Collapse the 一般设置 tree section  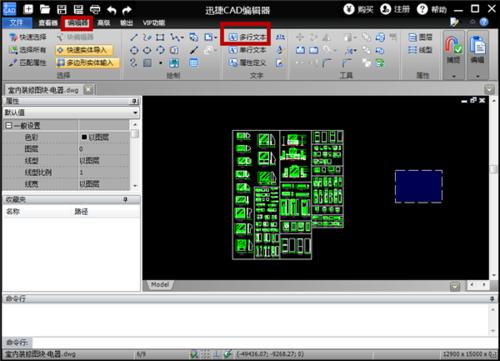click(9, 126)
